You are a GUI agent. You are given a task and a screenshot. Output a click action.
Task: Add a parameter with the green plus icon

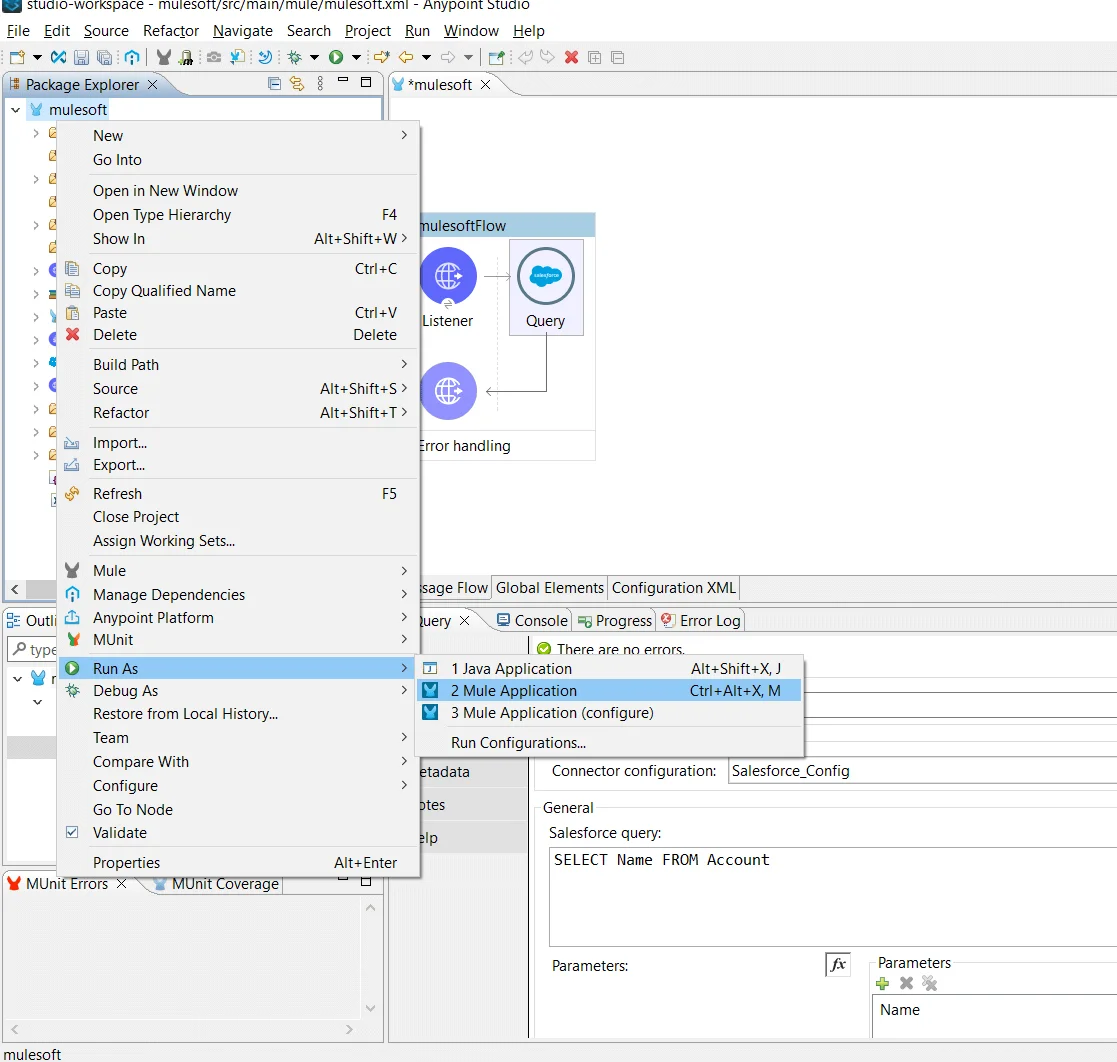(x=881, y=984)
